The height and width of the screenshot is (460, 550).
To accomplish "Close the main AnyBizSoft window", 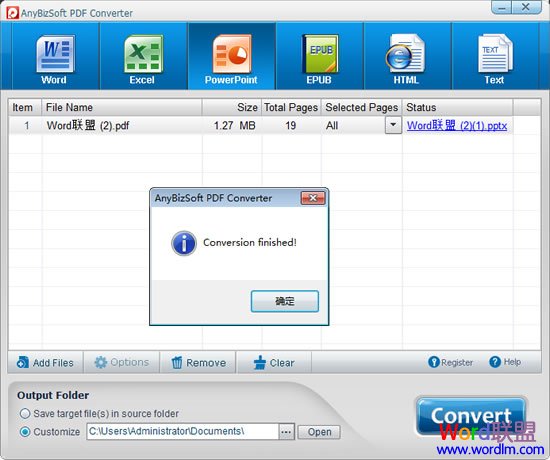I will (526, 7).
